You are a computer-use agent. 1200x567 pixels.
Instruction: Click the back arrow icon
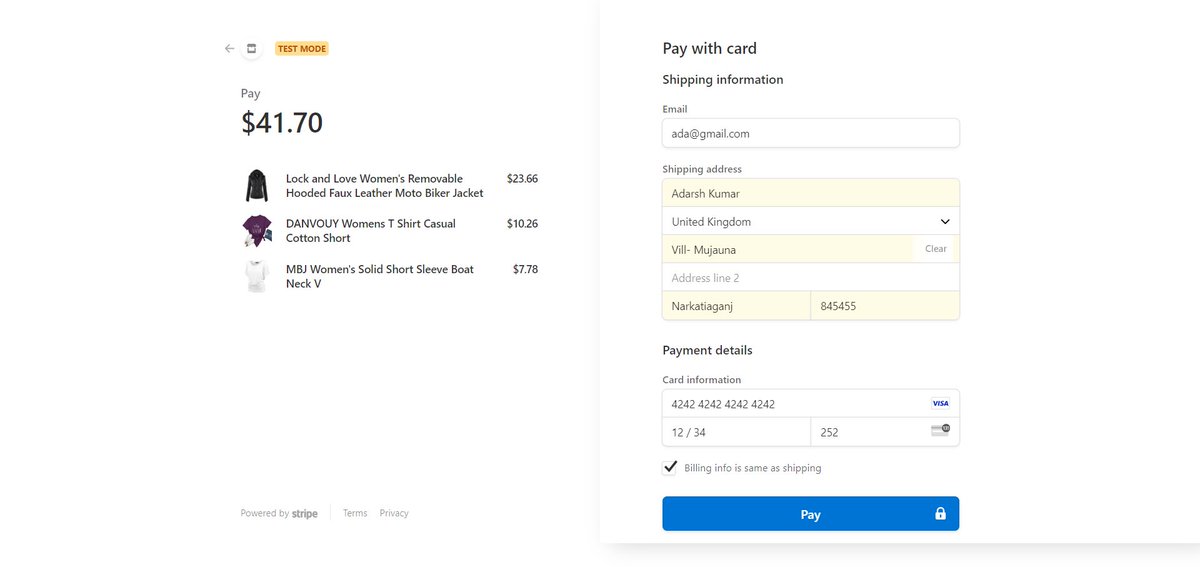click(229, 48)
